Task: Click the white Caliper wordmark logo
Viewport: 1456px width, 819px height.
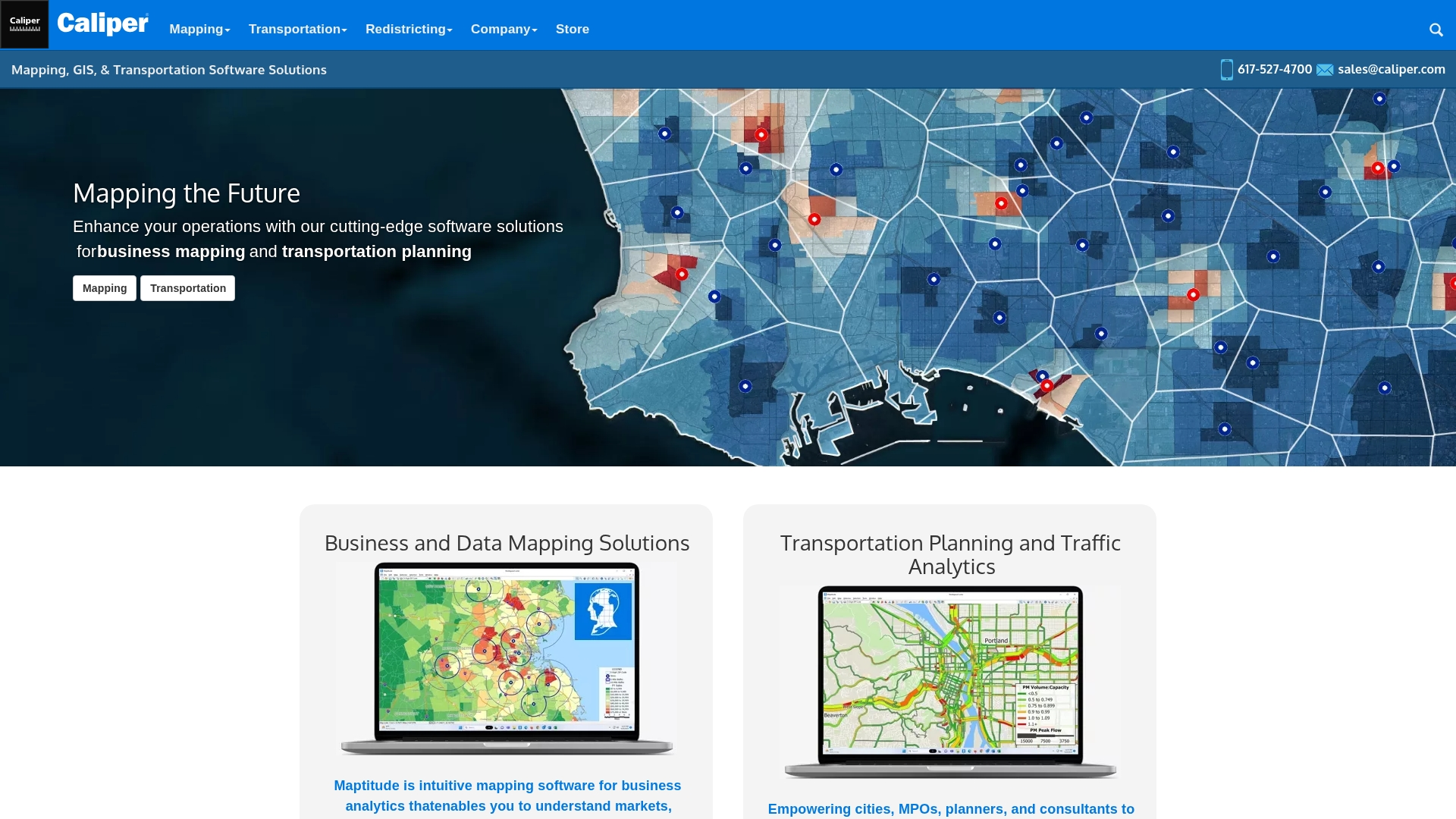Action: tap(102, 24)
